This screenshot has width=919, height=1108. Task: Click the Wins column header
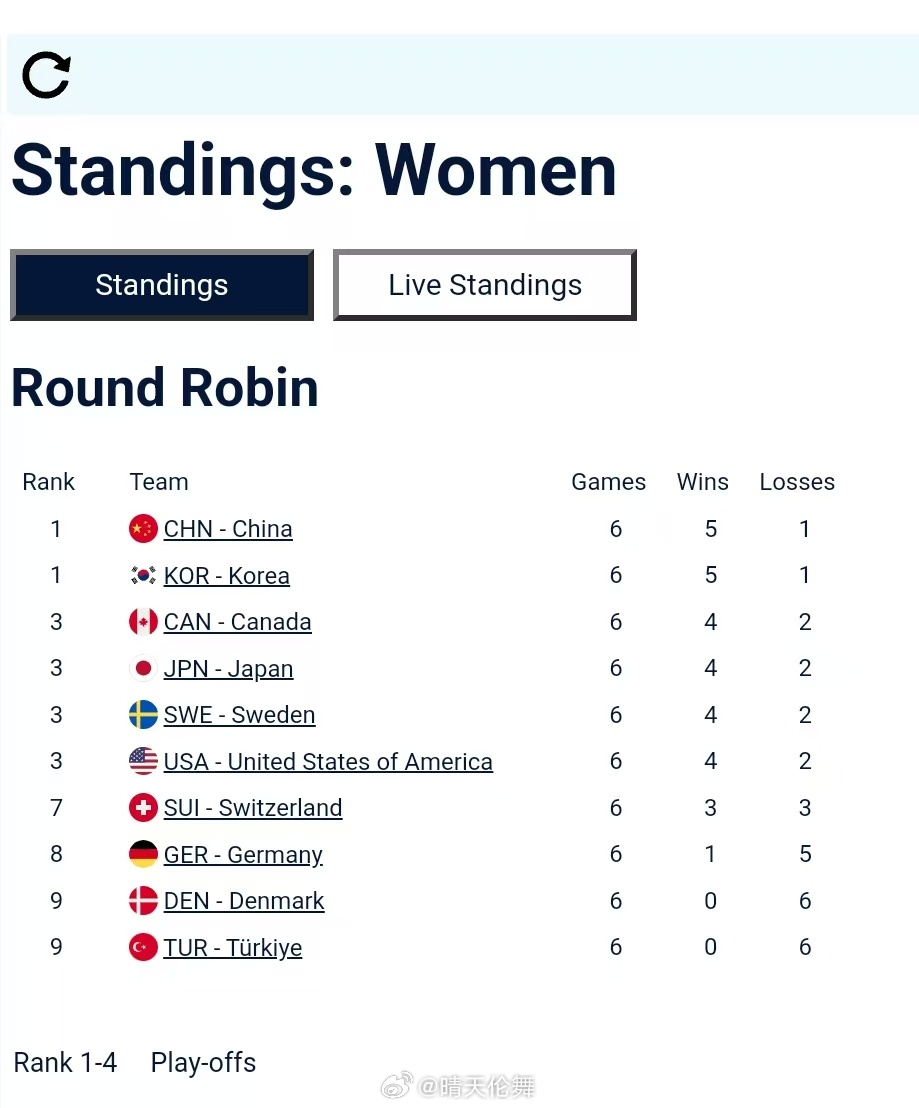point(702,482)
